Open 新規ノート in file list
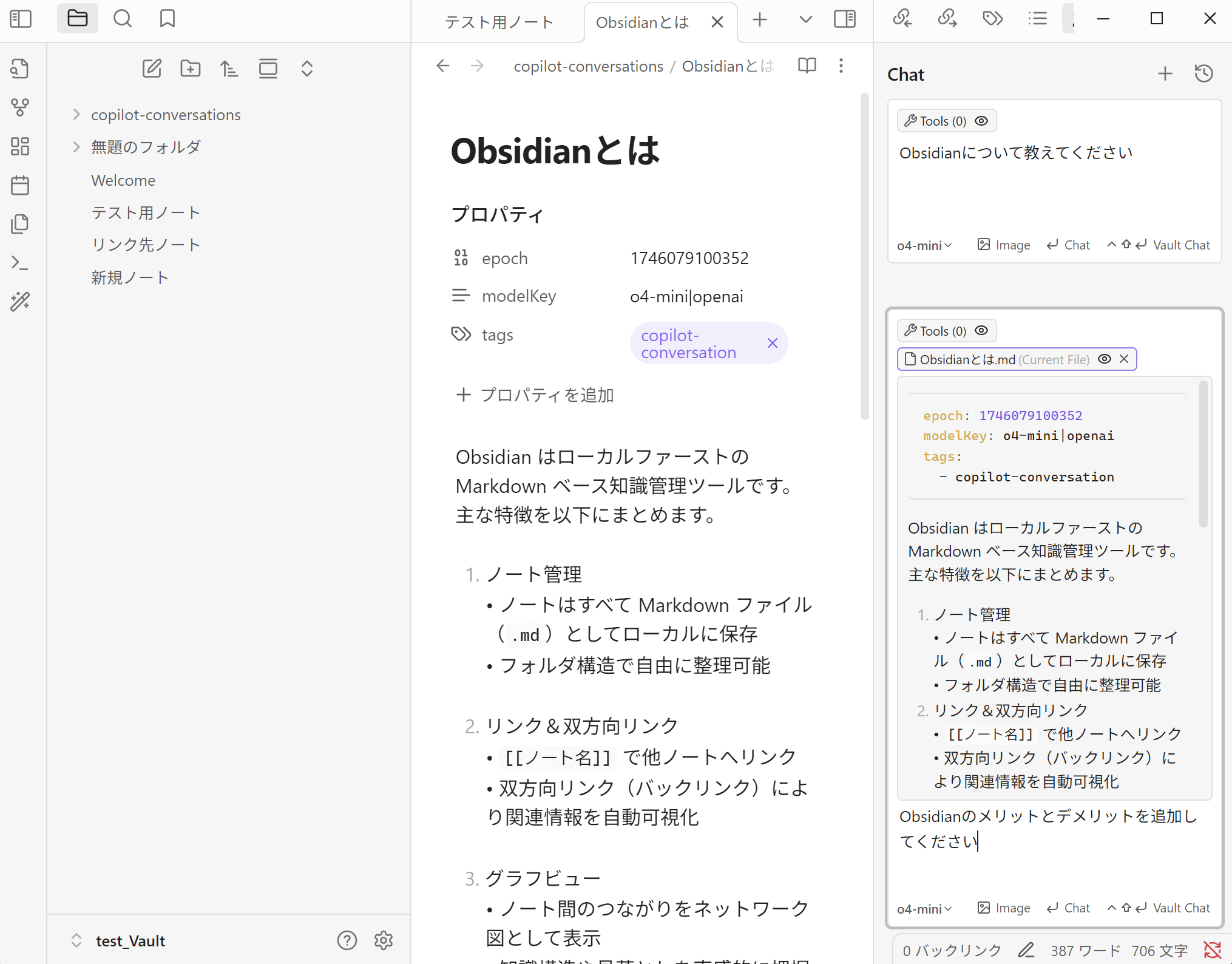 [x=130, y=277]
